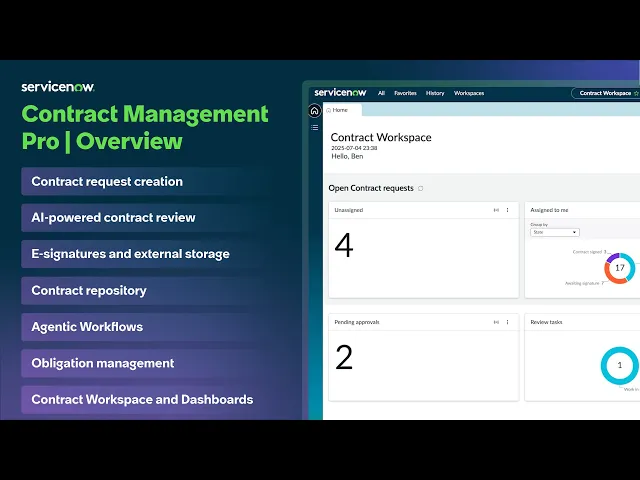This screenshot has height=480, width=640.
Task: Click the Awaiting signature chart label
Action: [584, 283]
